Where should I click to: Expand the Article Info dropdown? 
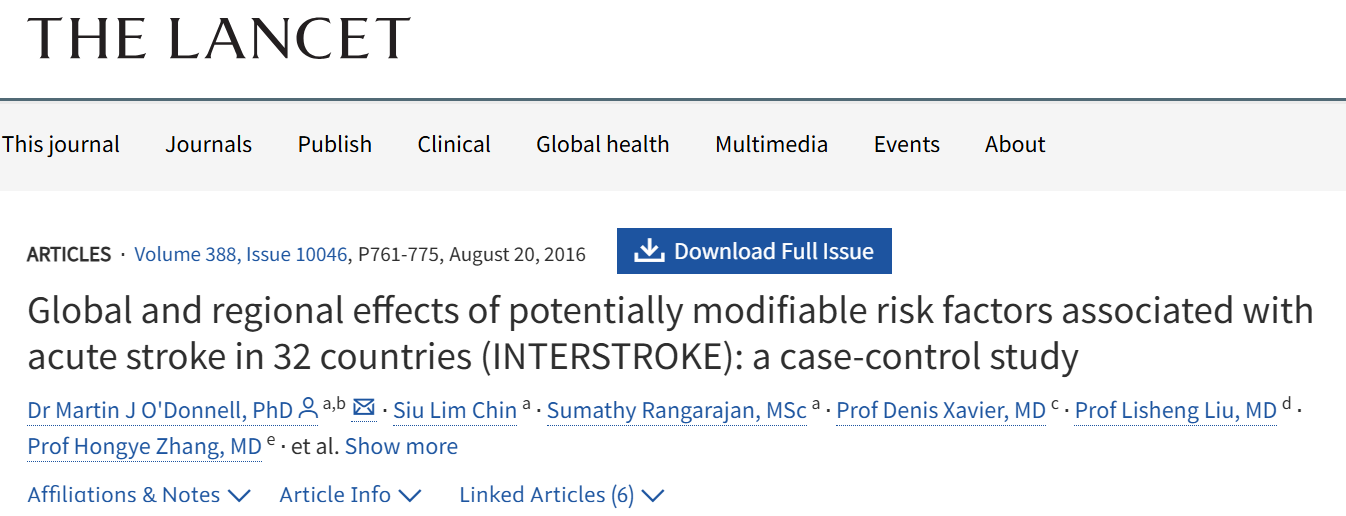pyautogui.click(x=350, y=495)
